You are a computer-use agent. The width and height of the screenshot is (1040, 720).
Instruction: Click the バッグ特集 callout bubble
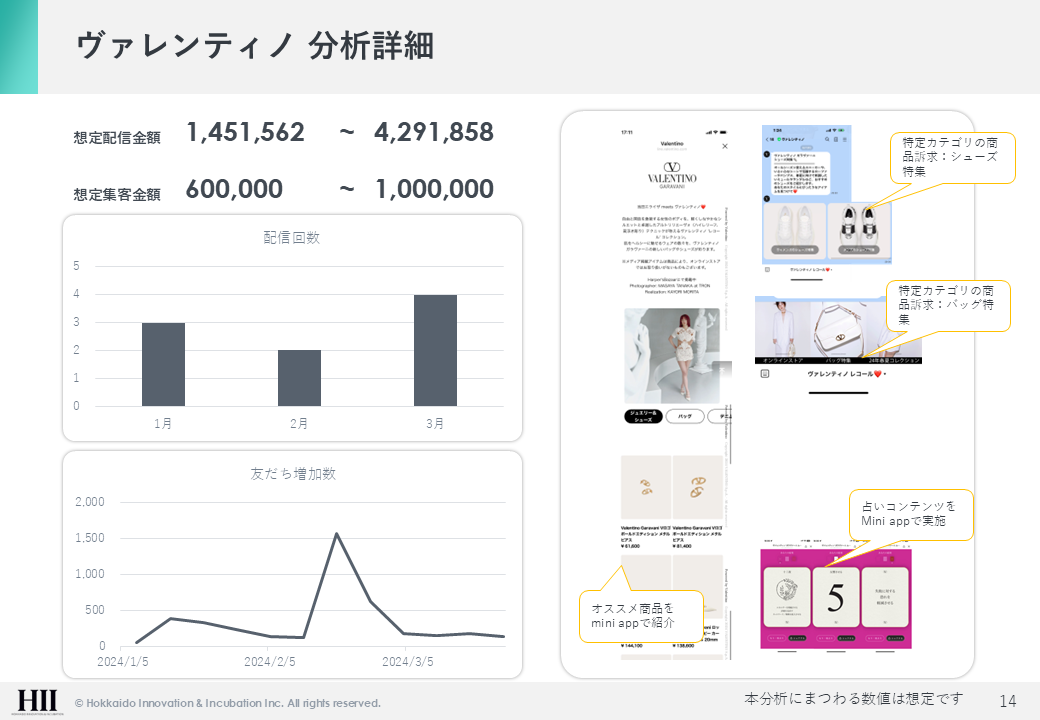(948, 306)
